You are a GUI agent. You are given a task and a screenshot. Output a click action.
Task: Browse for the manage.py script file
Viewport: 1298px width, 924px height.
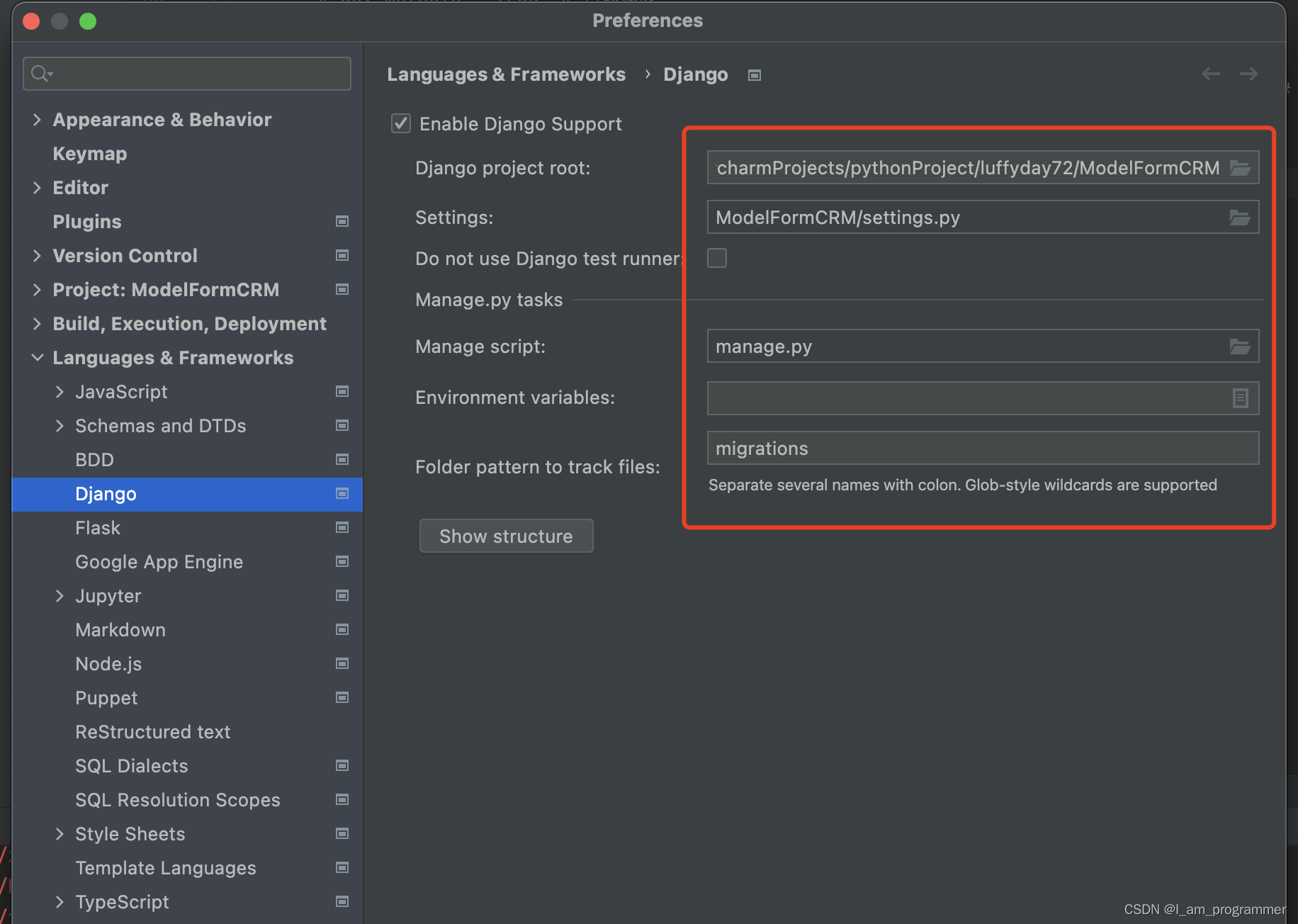1240,346
